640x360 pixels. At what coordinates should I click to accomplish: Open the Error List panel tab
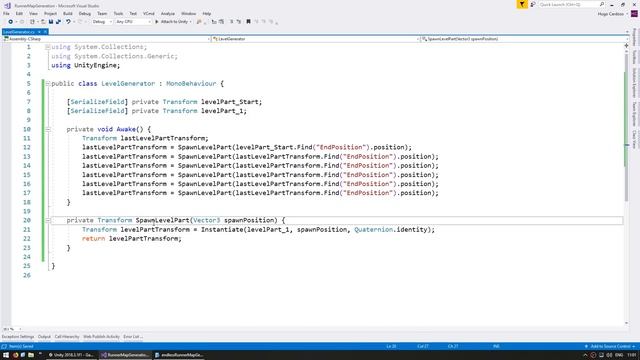[133, 337]
